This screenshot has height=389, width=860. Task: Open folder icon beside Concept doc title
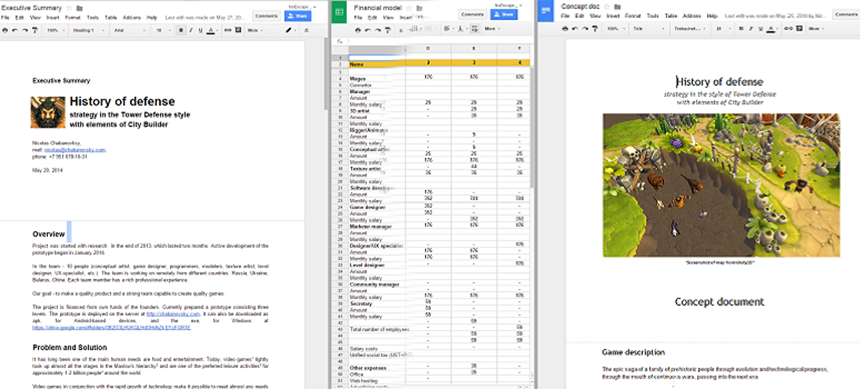click(618, 7)
